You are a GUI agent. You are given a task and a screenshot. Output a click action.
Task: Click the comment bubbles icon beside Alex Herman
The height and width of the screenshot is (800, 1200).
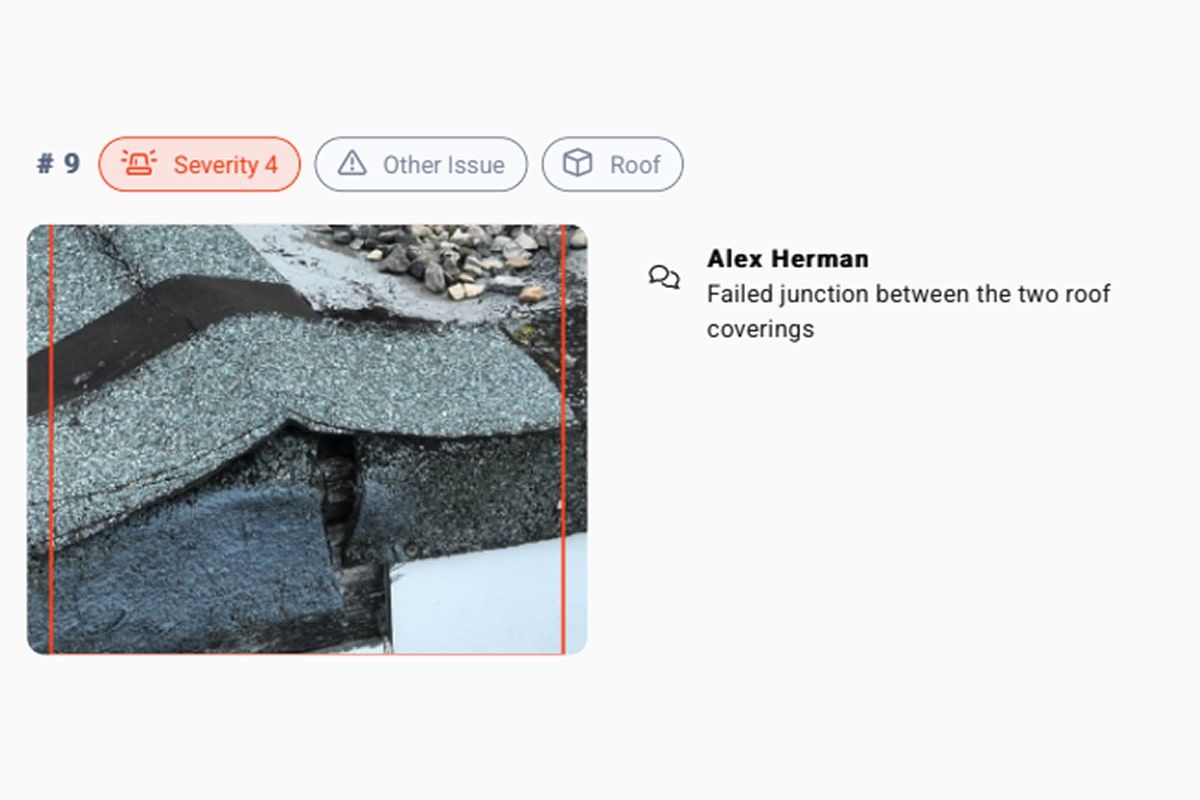point(664,277)
